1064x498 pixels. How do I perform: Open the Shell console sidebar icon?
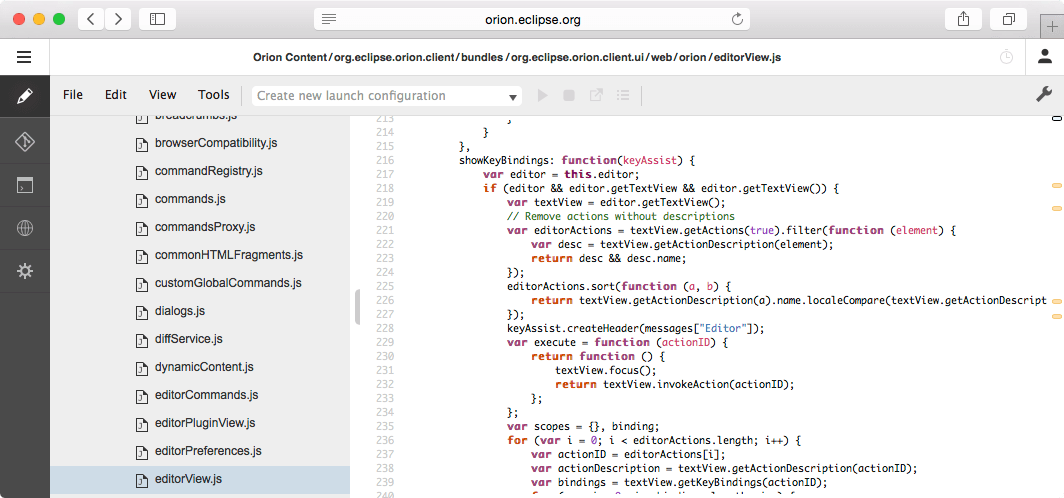24,185
